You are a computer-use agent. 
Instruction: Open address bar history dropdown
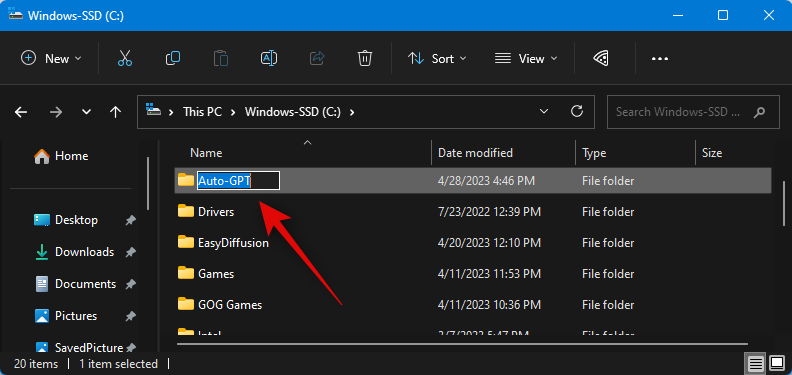[x=544, y=111]
